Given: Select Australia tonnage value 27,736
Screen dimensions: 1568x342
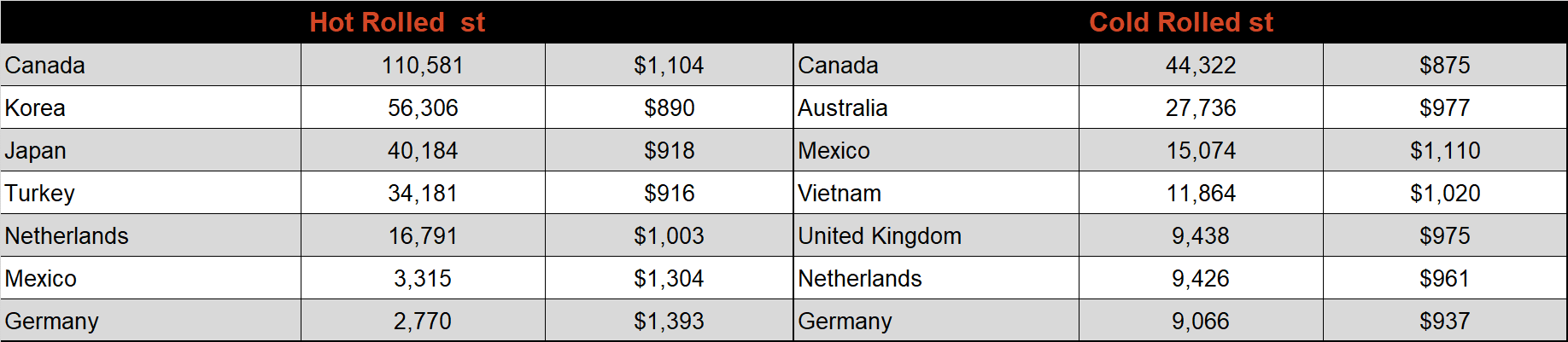Looking at the screenshot, I should (1201, 107).
